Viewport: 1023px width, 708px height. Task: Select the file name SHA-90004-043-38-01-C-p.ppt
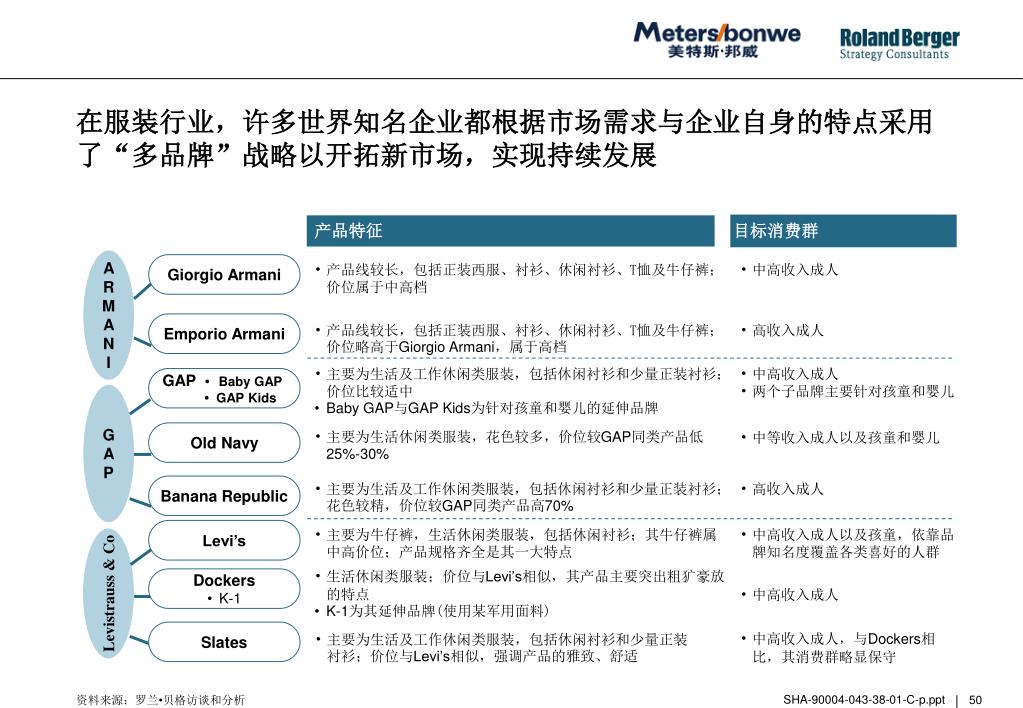(x=864, y=700)
